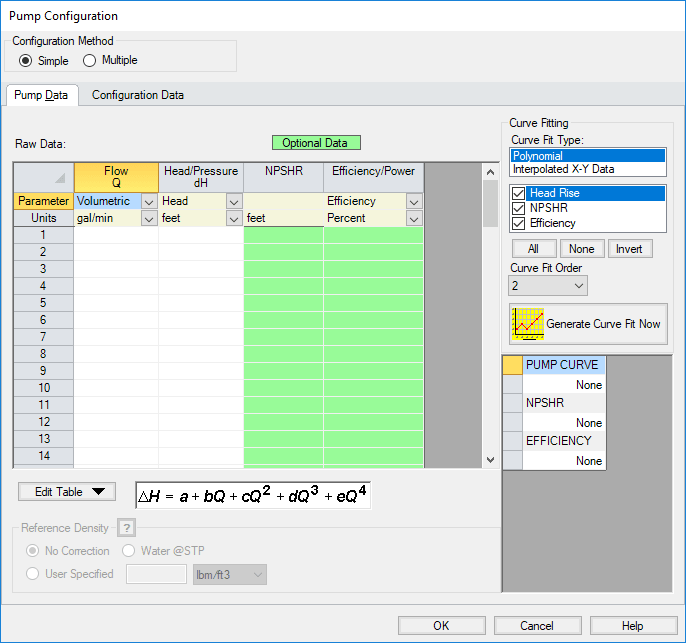Toggle the Head Rise checkbox
The image size is (686, 643).
[x=518, y=193]
